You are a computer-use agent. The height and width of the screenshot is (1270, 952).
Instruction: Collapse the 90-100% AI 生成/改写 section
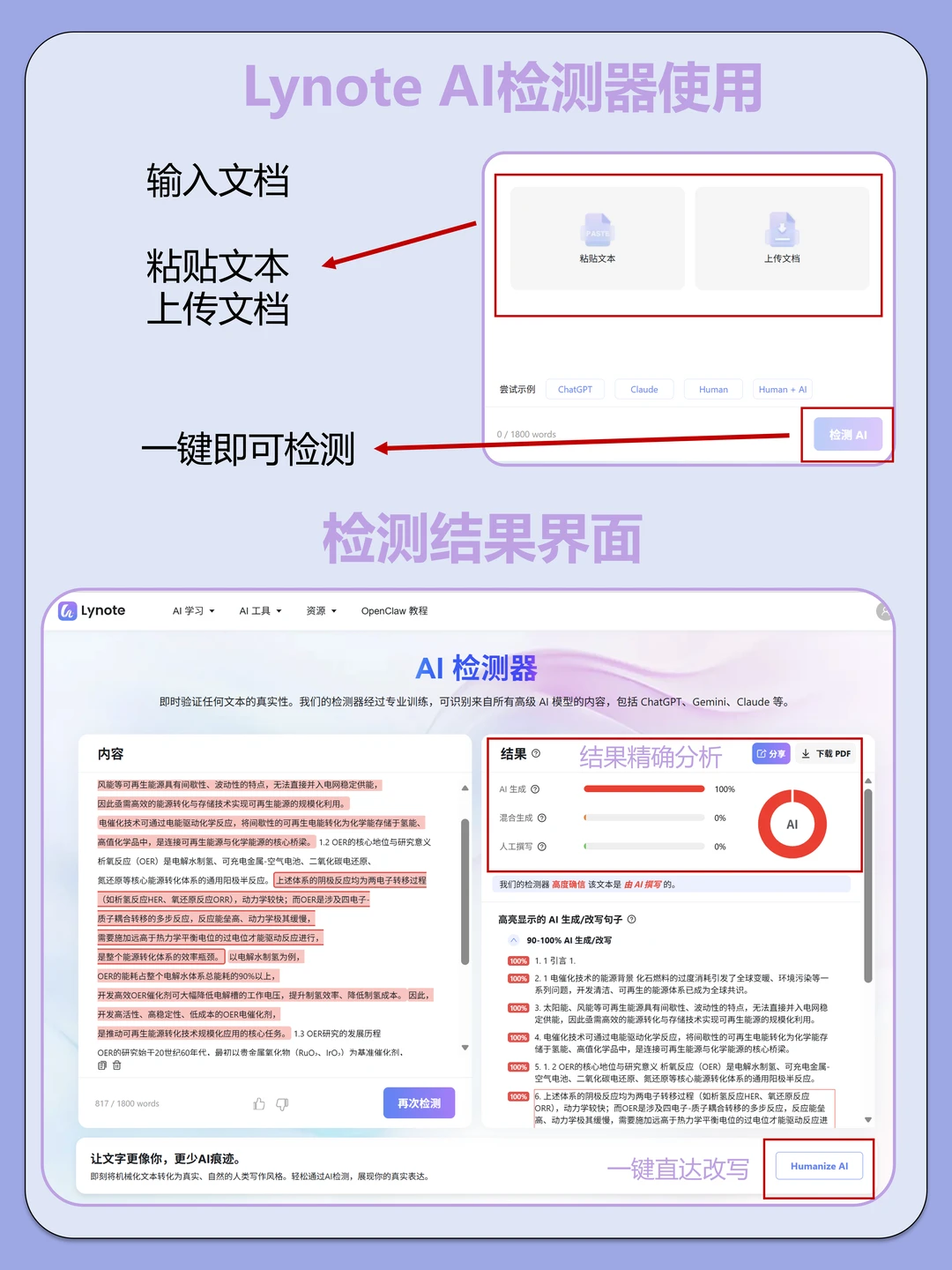pos(515,940)
